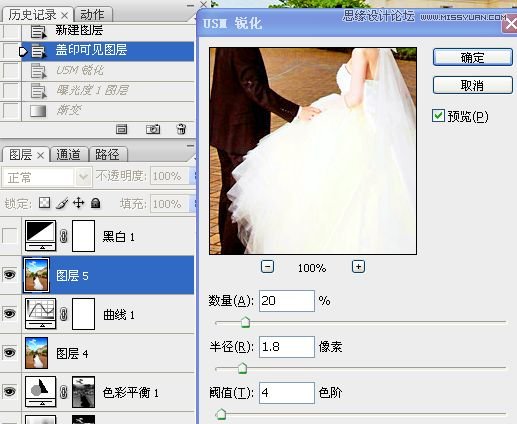Viewport: 517px width, 424px height.
Task: Zoom out preview with minus icon
Action: [267, 267]
